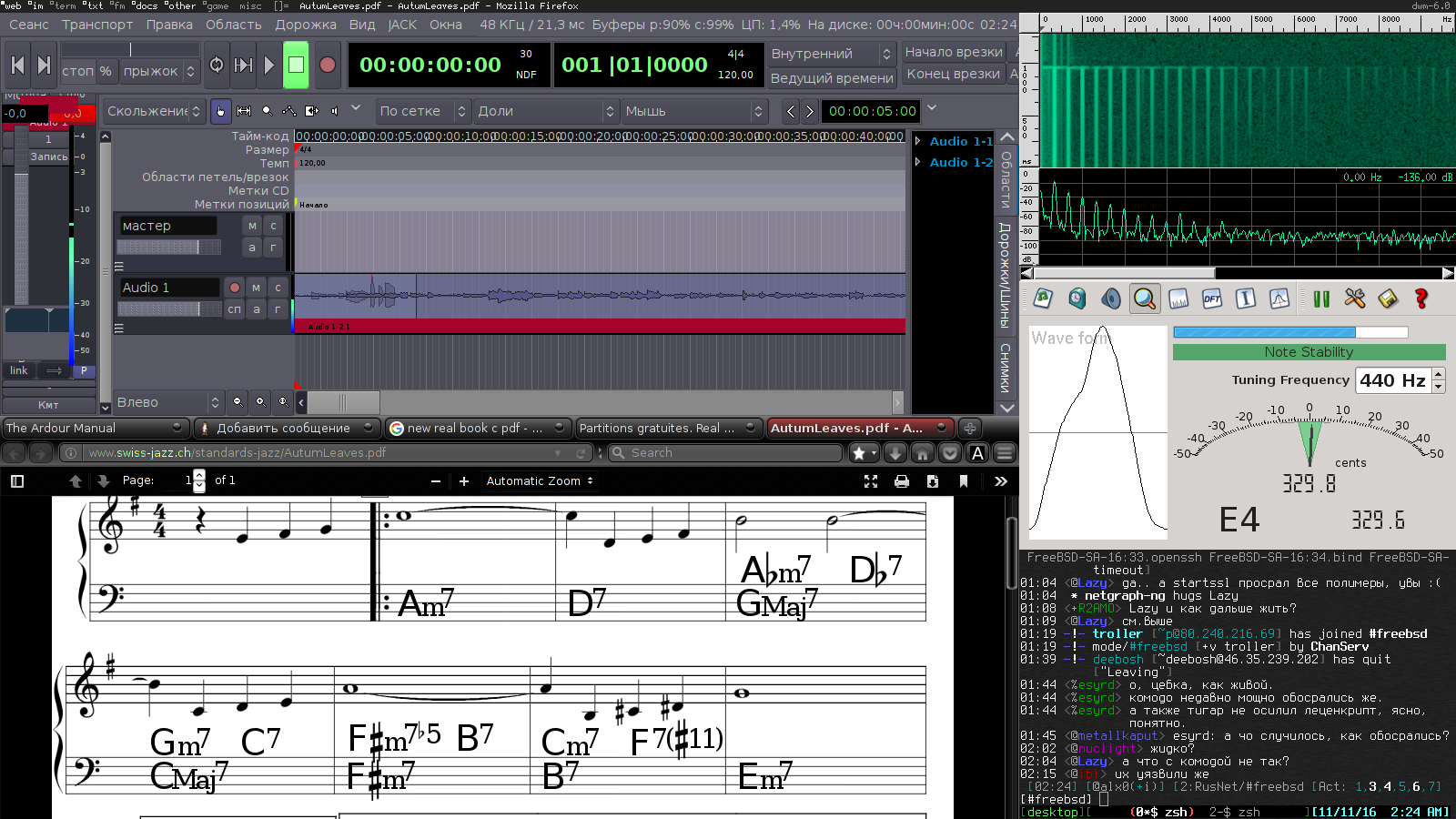Open the JACK menu

[x=402, y=25]
